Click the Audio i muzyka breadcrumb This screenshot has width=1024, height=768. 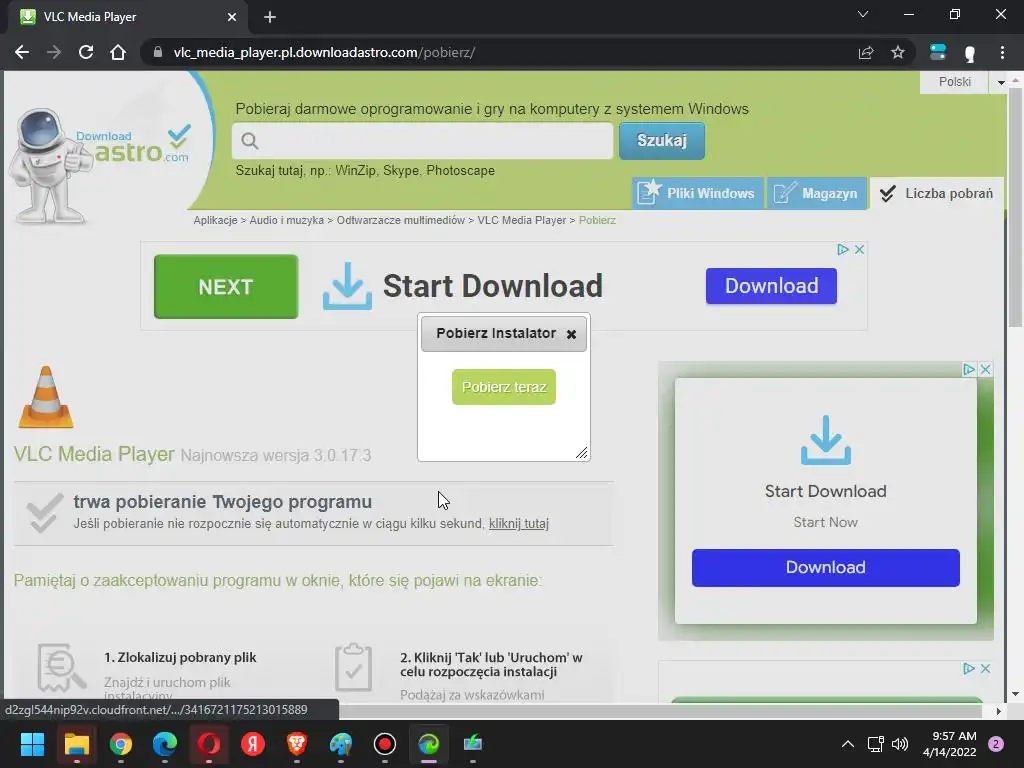point(287,220)
